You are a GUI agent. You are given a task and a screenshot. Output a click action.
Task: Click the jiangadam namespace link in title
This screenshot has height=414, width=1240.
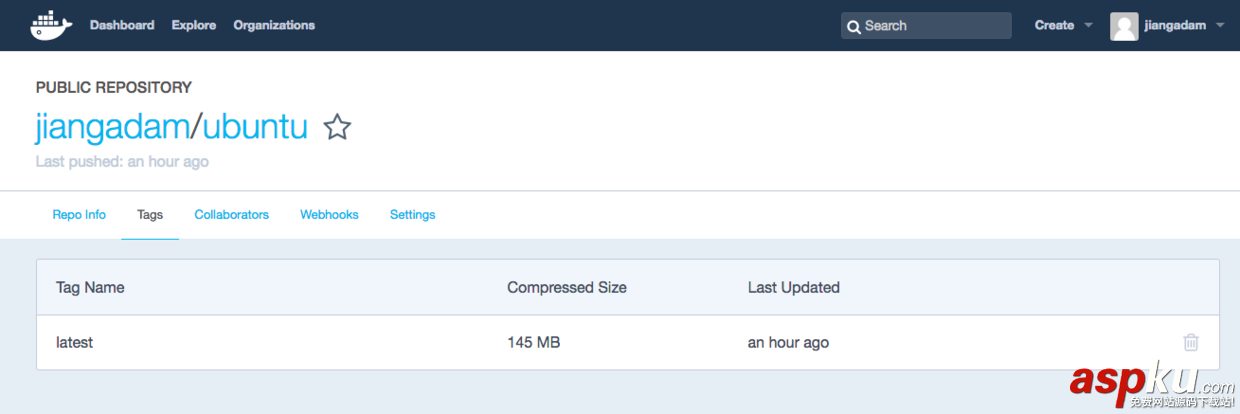pos(112,127)
